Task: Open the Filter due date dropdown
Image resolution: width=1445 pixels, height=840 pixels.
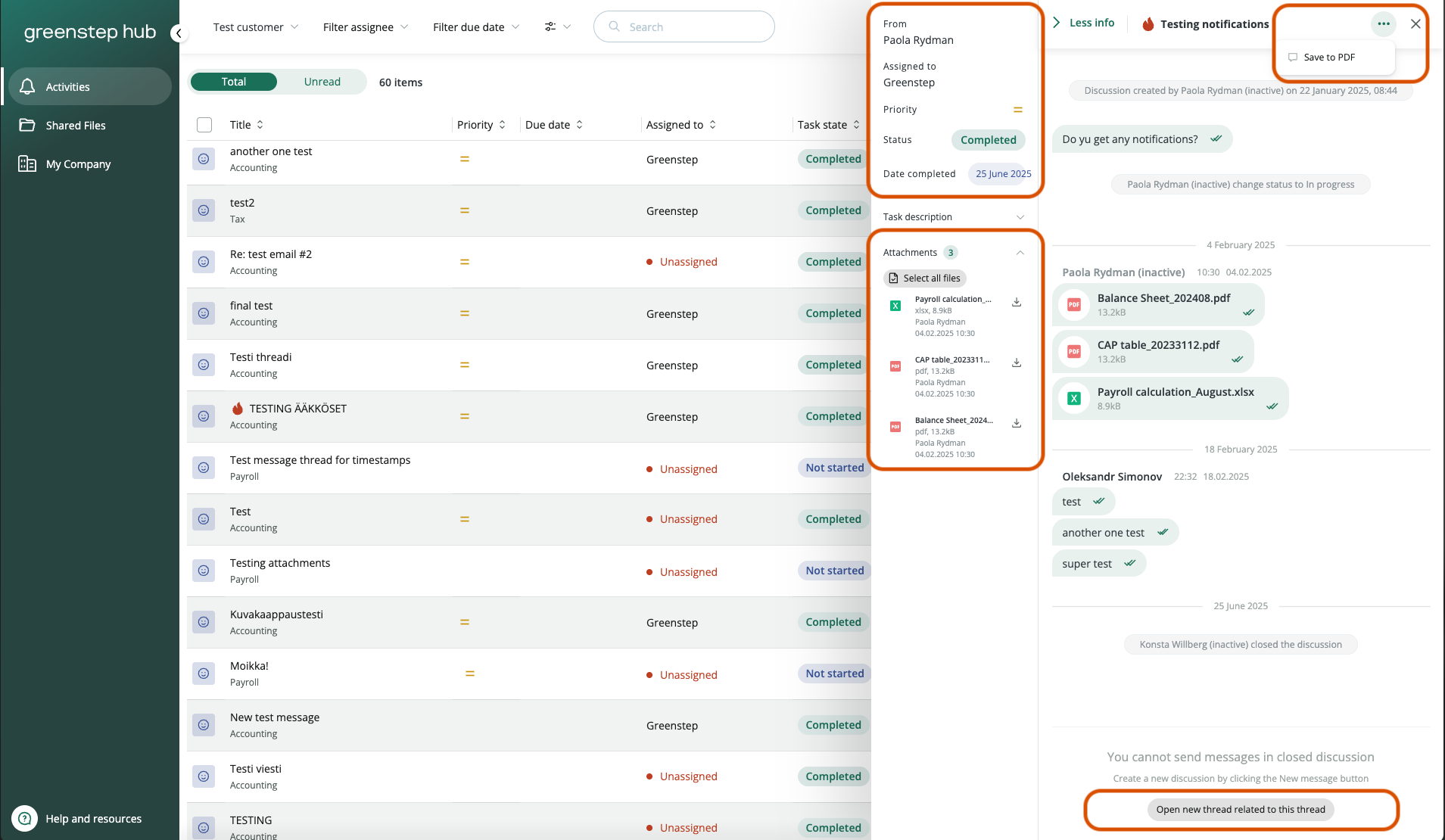Action: pos(476,26)
